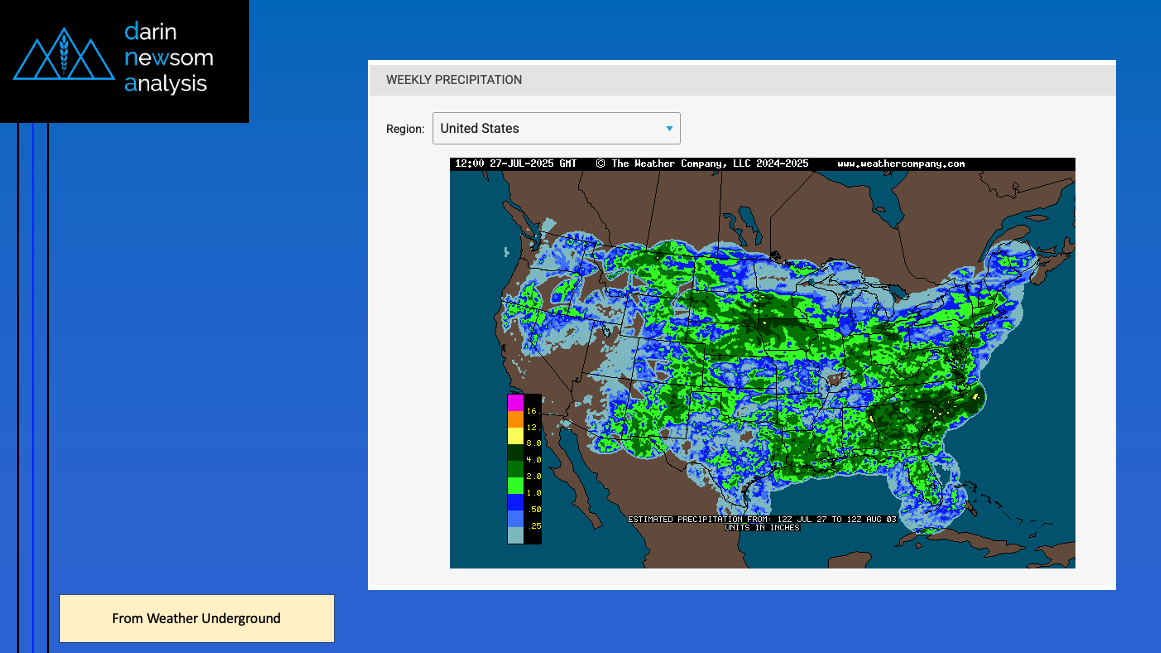
Task: Click the darin newsom analysis text
Action: coord(168,58)
